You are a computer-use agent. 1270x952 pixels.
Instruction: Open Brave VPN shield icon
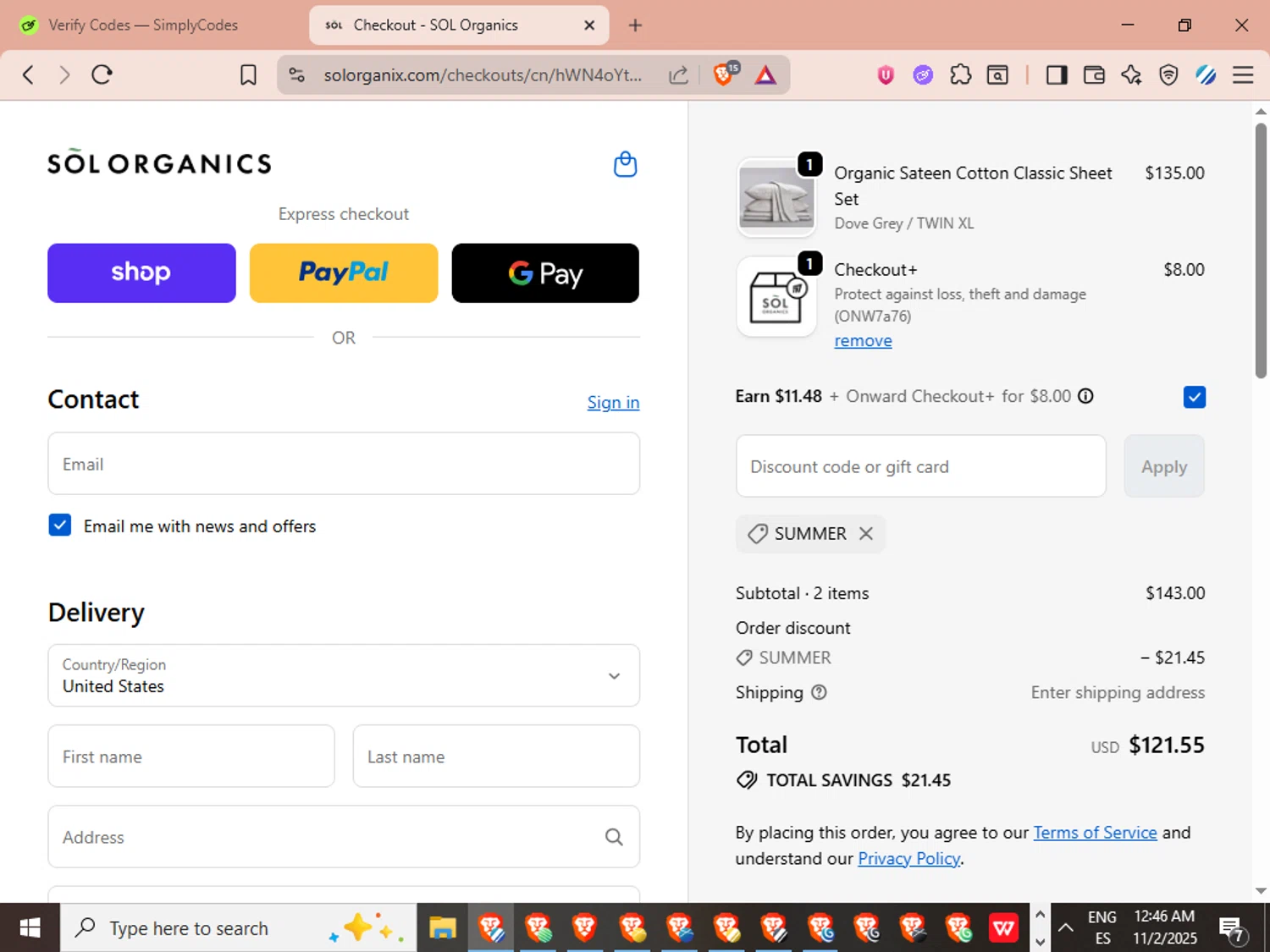[x=1168, y=75]
